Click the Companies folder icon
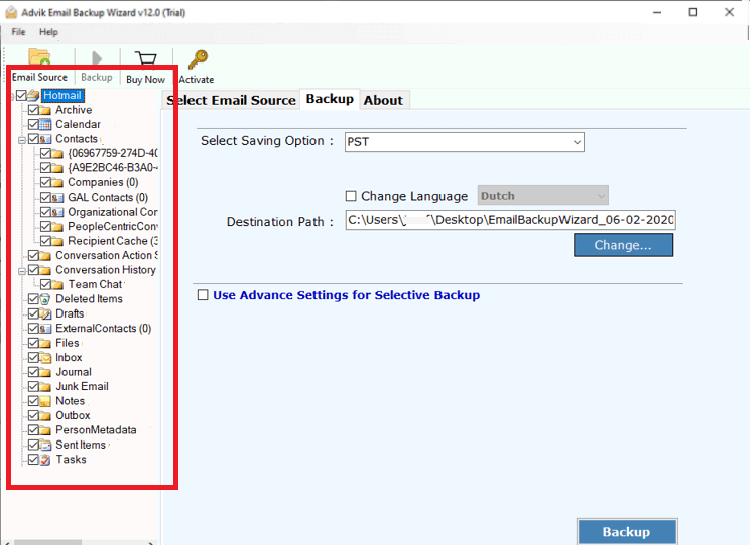The height and width of the screenshot is (545, 750). pos(57,183)
